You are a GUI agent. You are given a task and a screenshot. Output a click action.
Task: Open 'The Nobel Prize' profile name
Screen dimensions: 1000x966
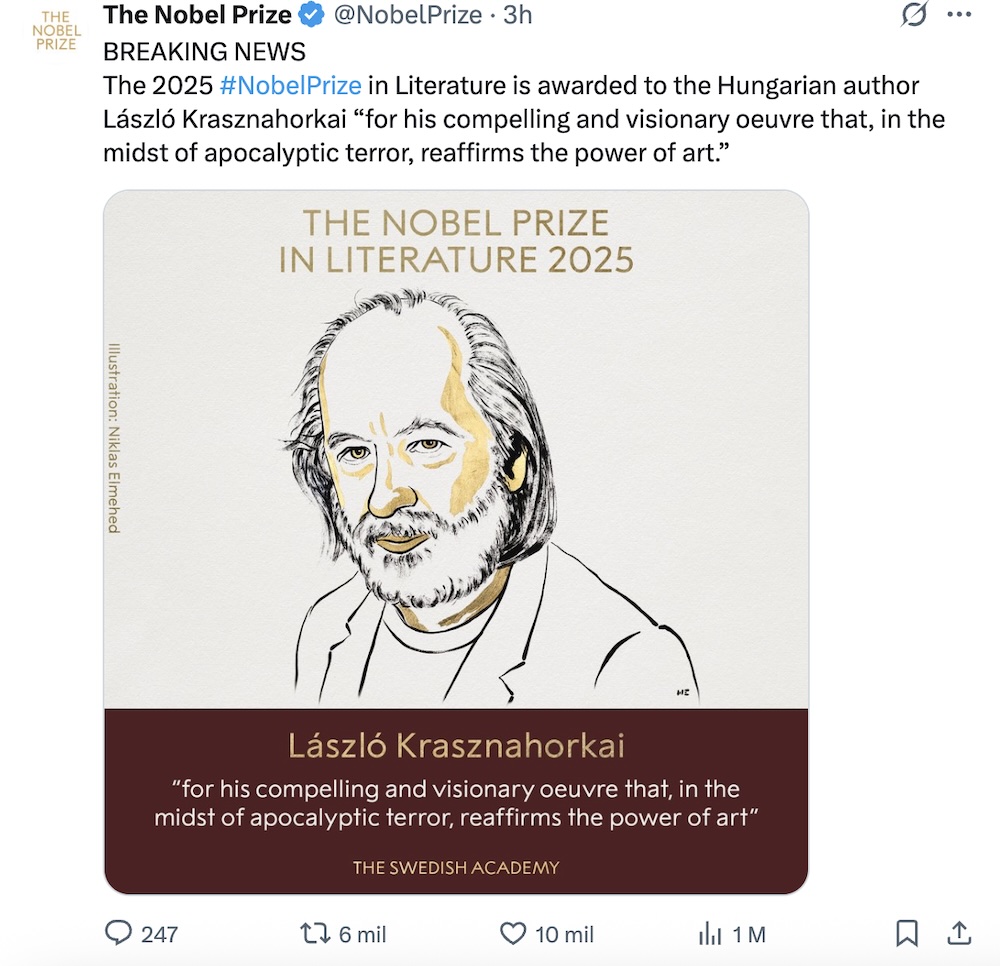pos(194,15)
